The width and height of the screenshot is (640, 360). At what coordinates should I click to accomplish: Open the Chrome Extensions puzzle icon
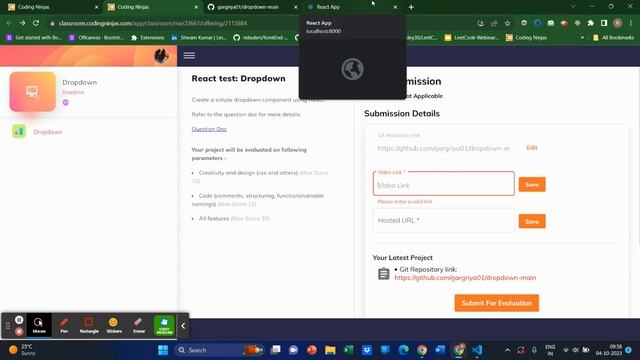(x=591, y=23)
